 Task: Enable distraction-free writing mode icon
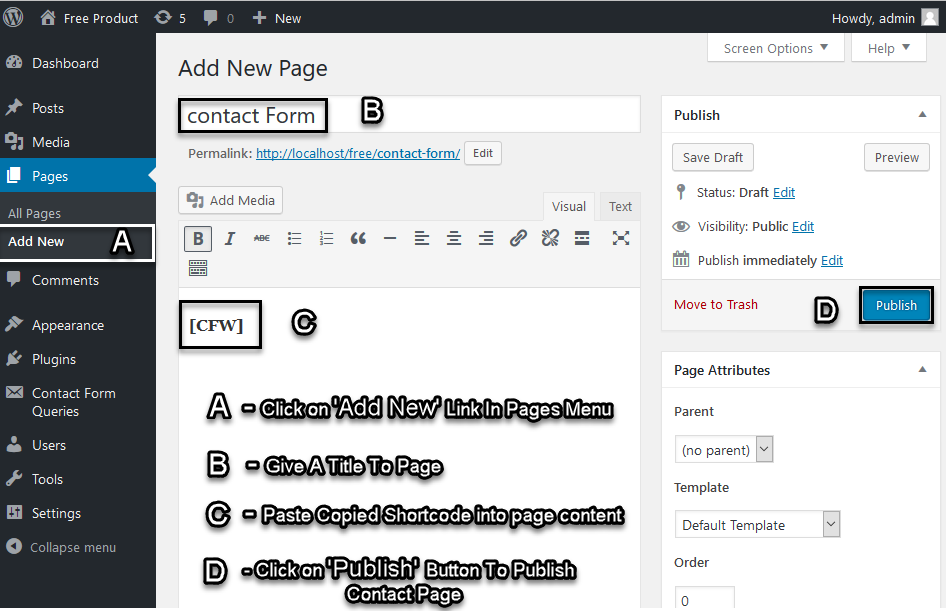(621, 238)
